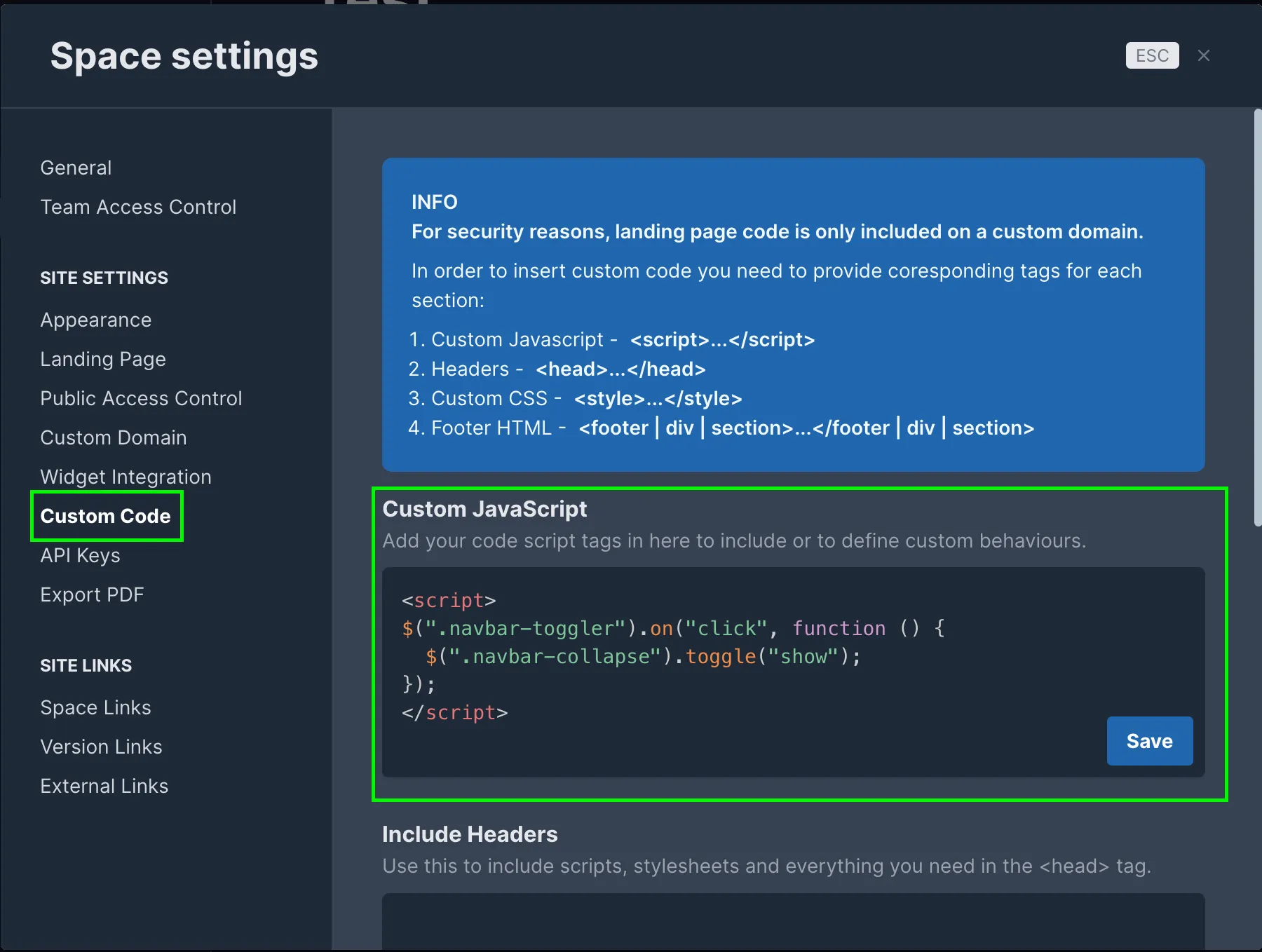Click the '<style>...</style>' tag example

click(x=658, y=398)
